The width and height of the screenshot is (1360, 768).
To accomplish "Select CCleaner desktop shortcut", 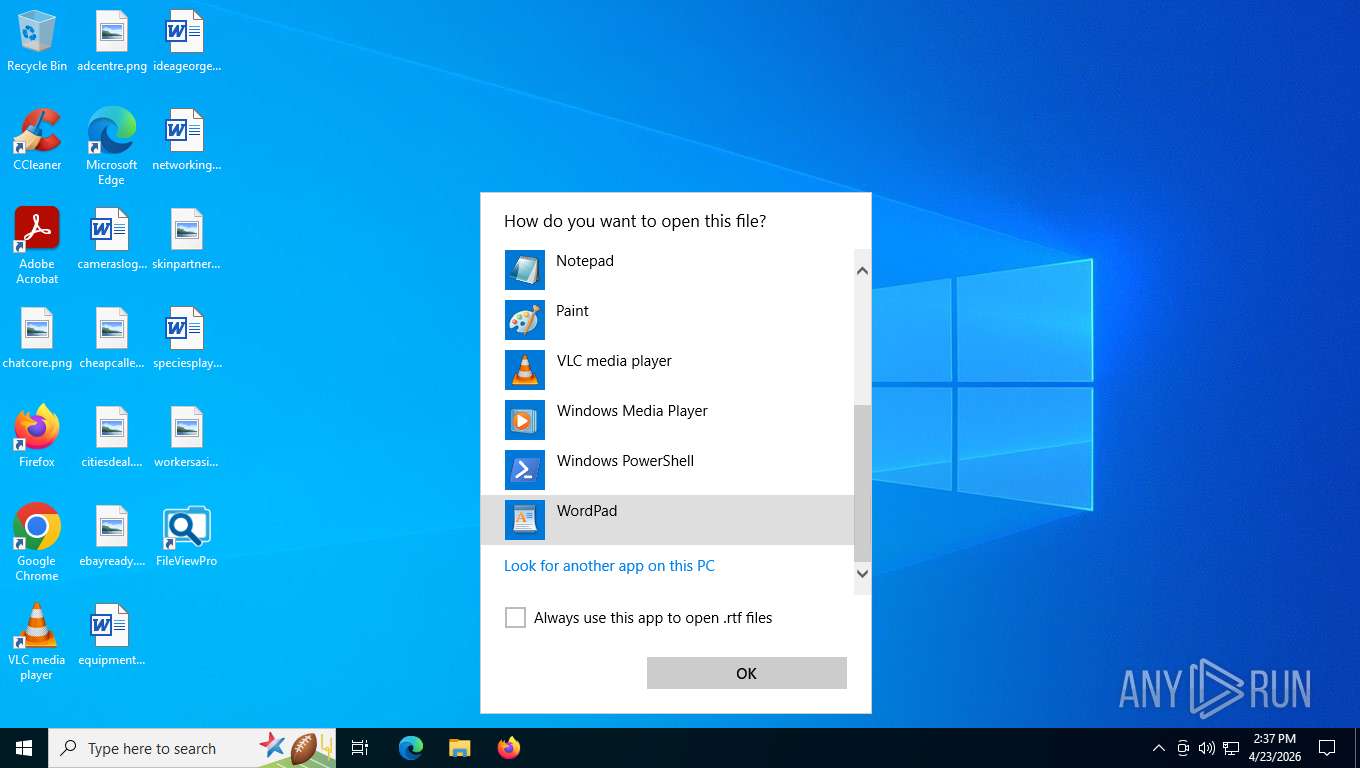I will (37, 141).
